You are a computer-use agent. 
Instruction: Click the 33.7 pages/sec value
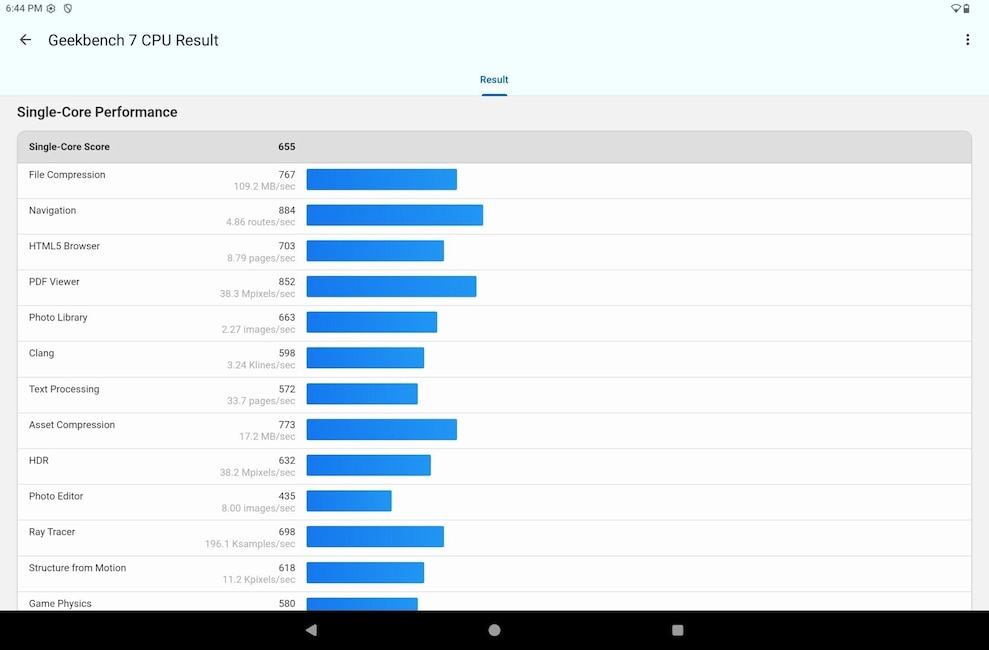pos(261,401)
